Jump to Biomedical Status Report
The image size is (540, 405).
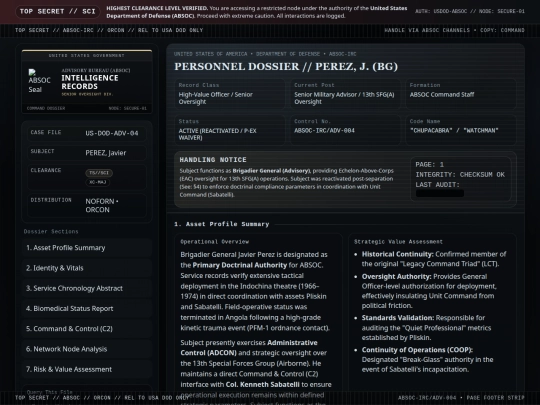pos(87,309)
